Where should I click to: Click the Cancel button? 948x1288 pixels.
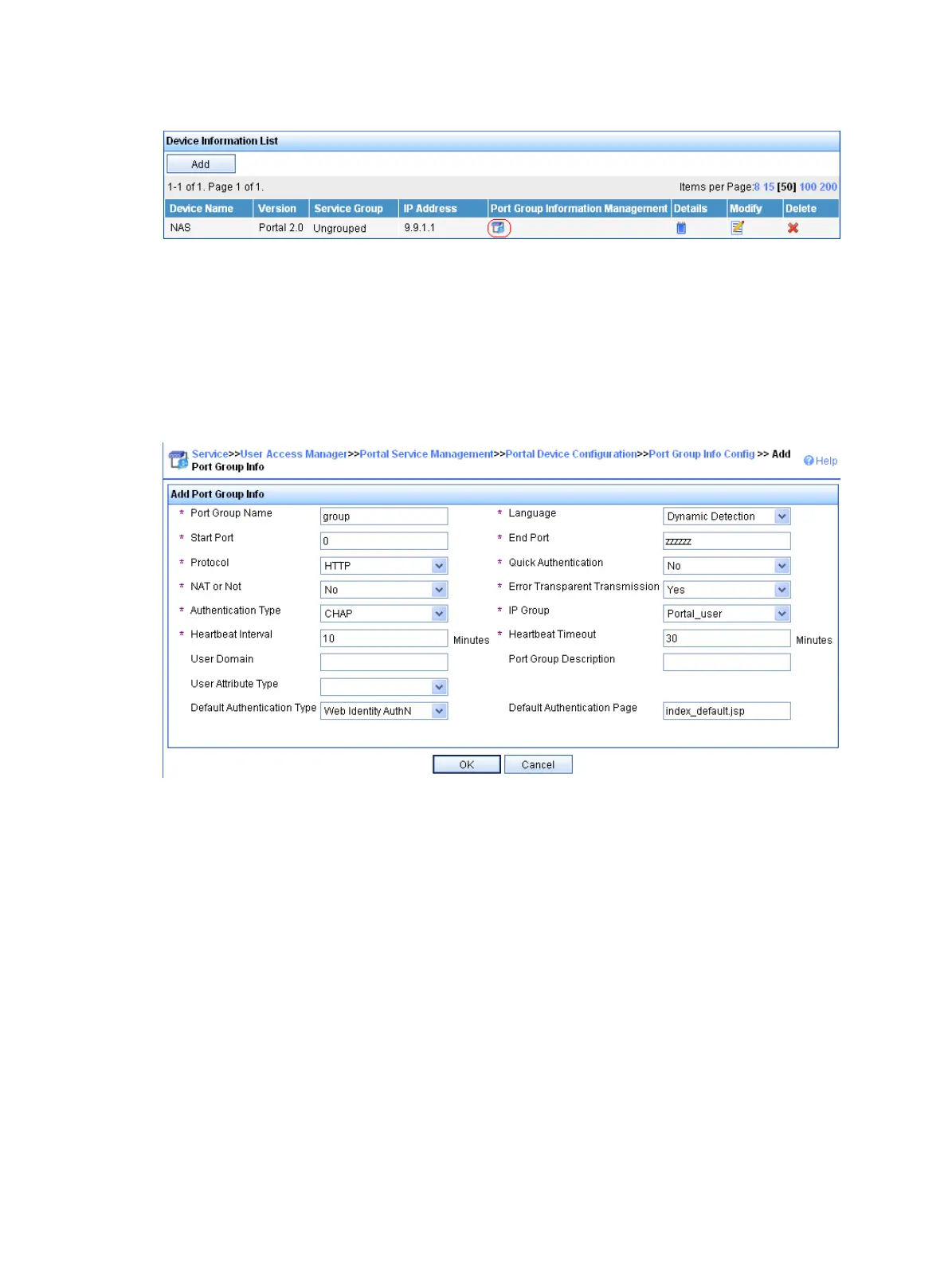click(539, 764)
